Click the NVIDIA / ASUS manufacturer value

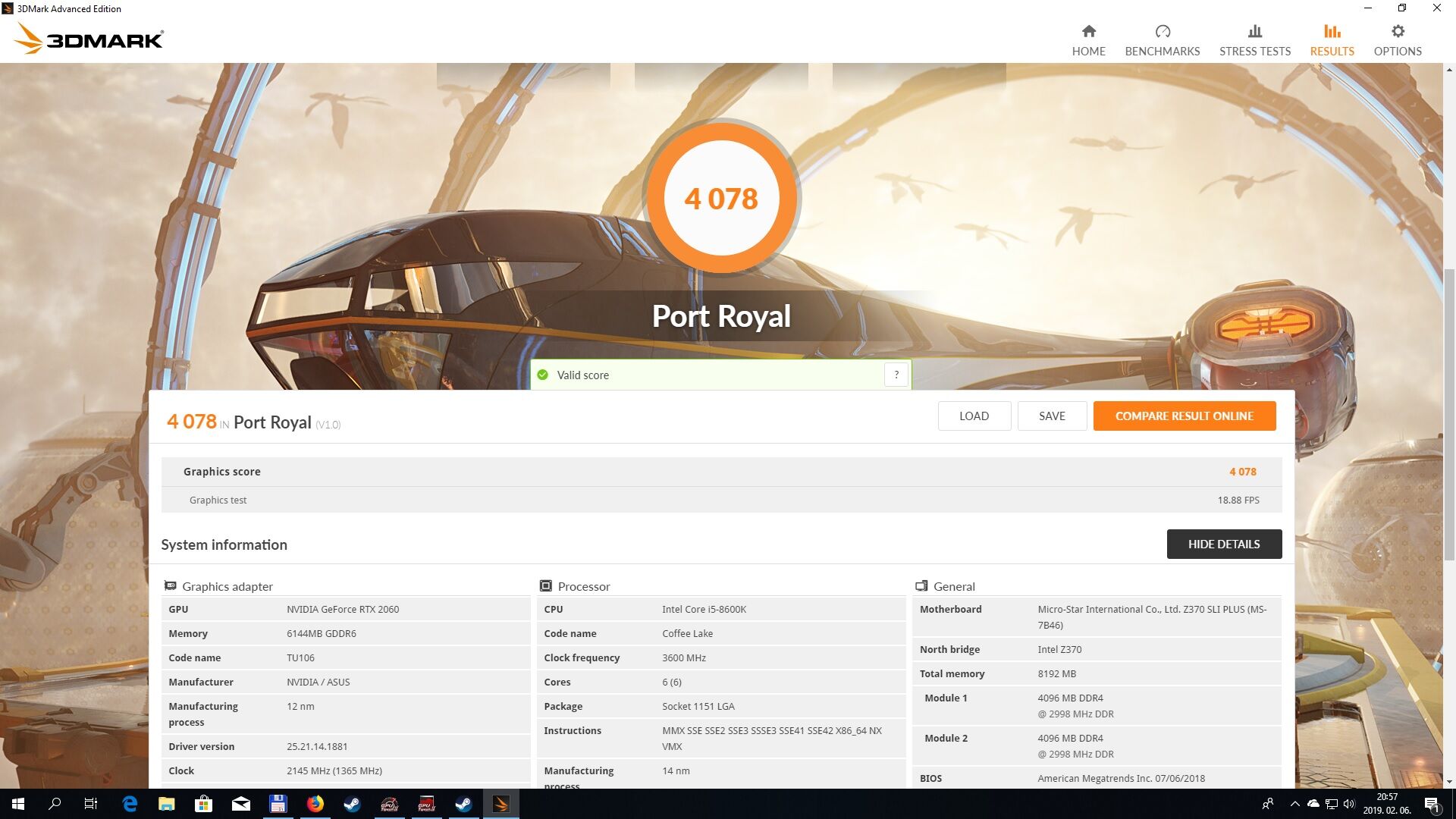318,682
